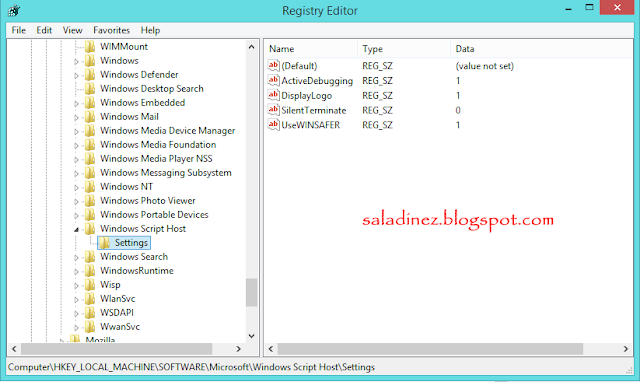Click the Wisp folder icon
This screenshot has width=640, height=382.
90,285
